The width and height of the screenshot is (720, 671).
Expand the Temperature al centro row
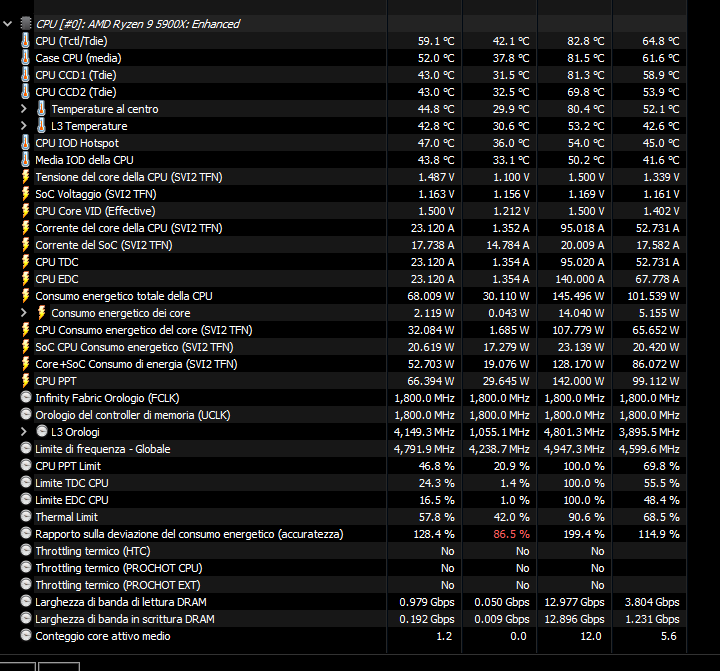24,109
